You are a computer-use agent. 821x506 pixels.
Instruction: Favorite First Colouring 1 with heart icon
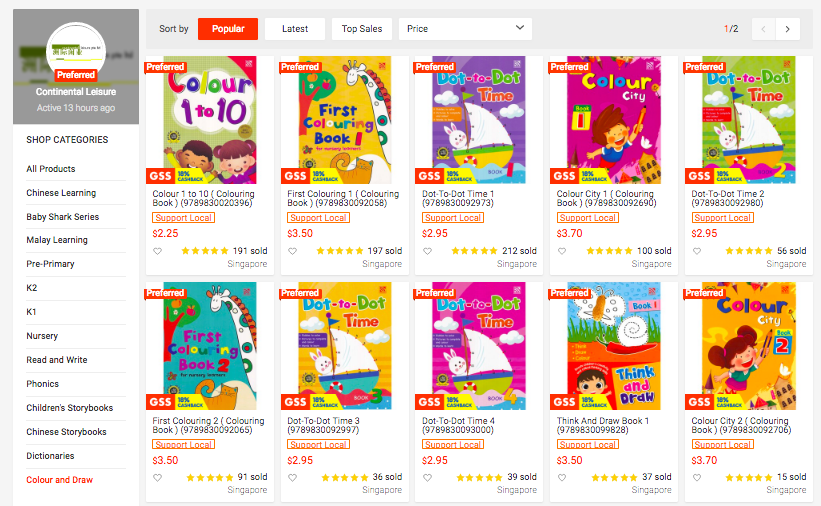[292, 251]
